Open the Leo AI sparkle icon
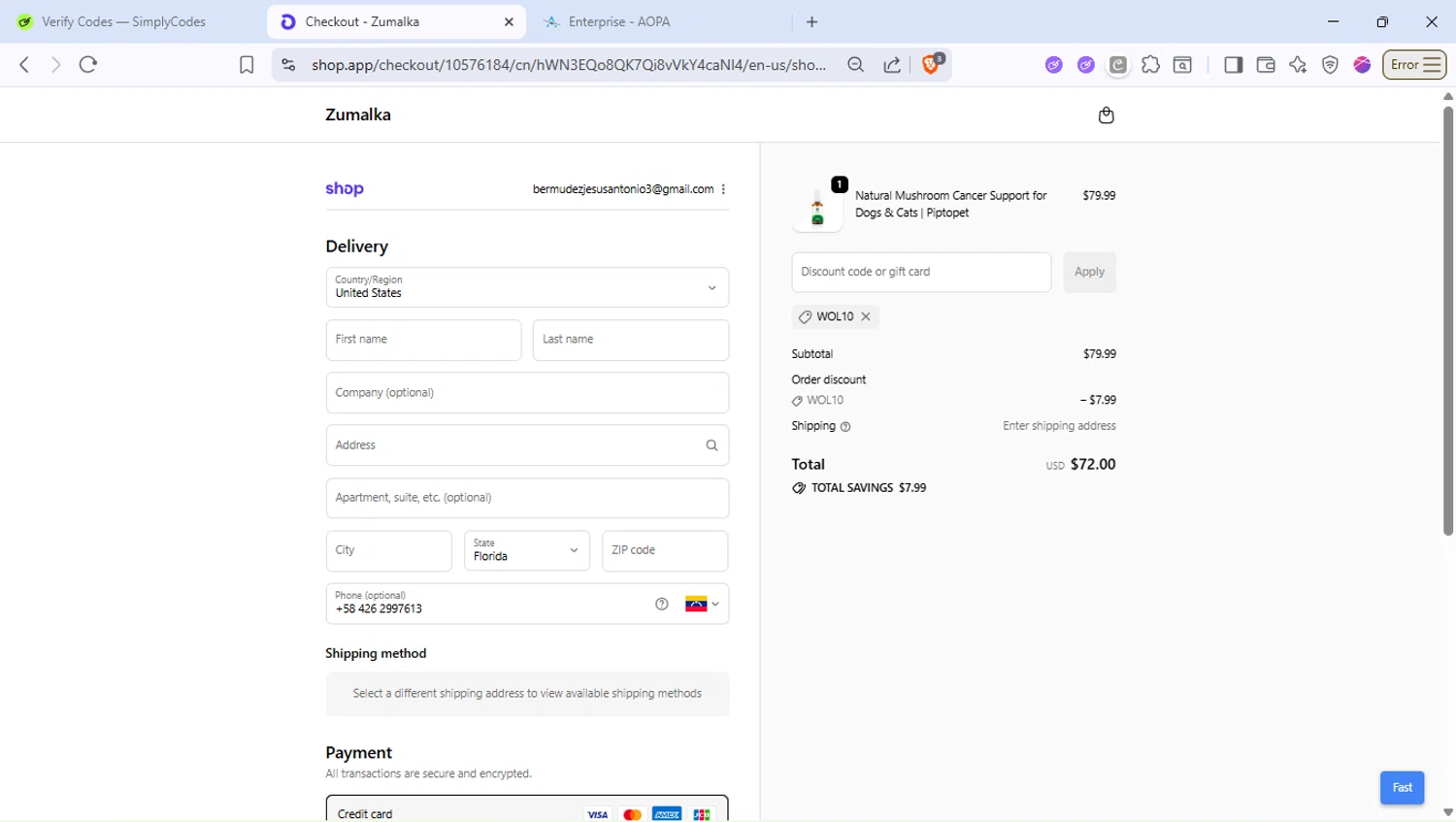 click(1298, 65)
